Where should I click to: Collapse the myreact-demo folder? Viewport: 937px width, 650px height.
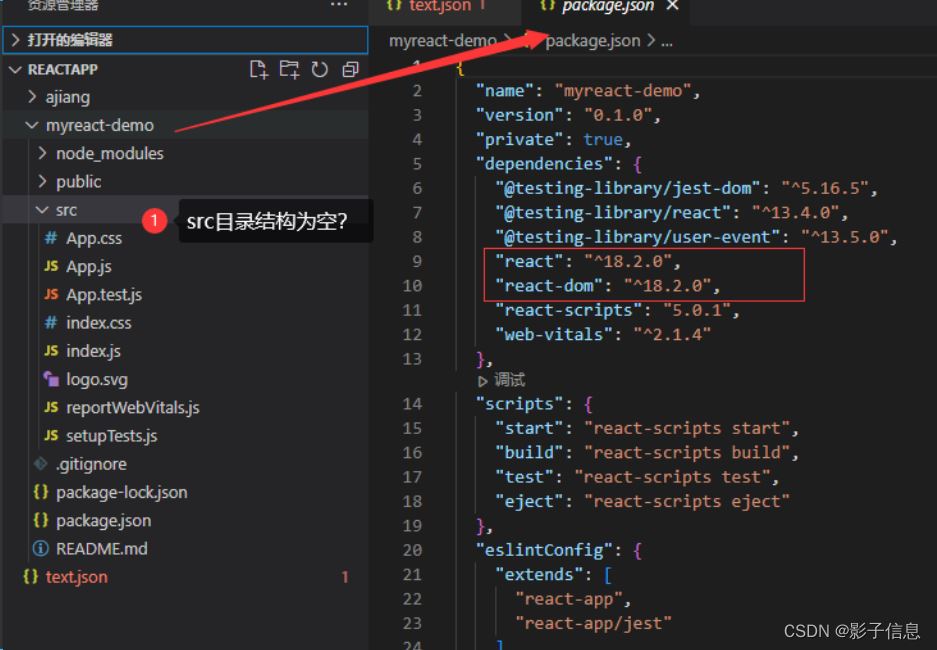pyautogui.click(x=99, y=125)
